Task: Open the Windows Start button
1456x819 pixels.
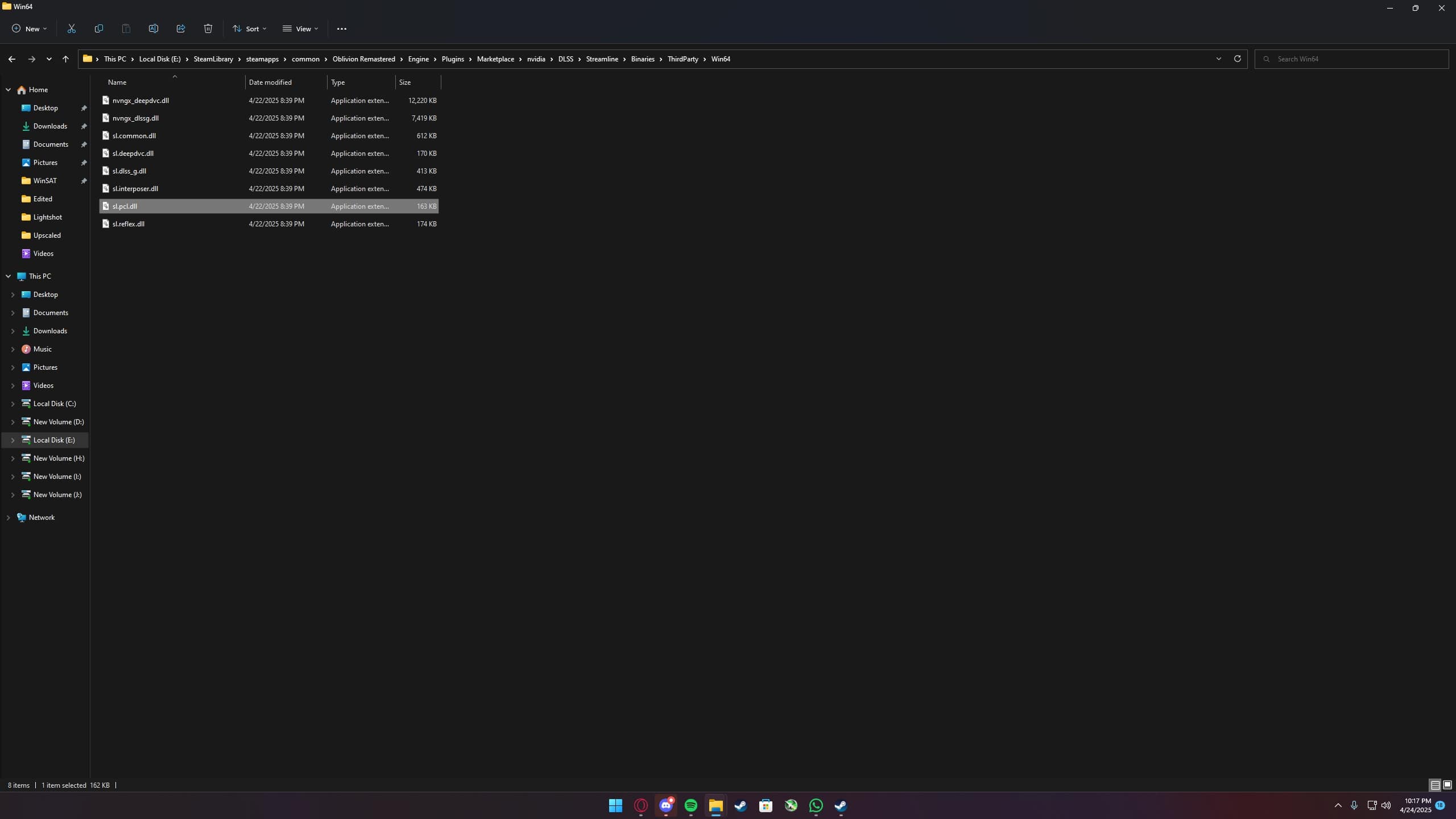Action: (x=615, y=805)
